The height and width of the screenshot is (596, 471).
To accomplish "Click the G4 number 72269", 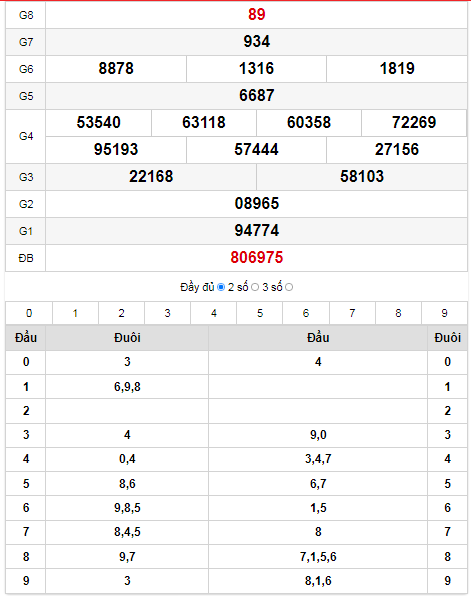I will pos(414,122).
